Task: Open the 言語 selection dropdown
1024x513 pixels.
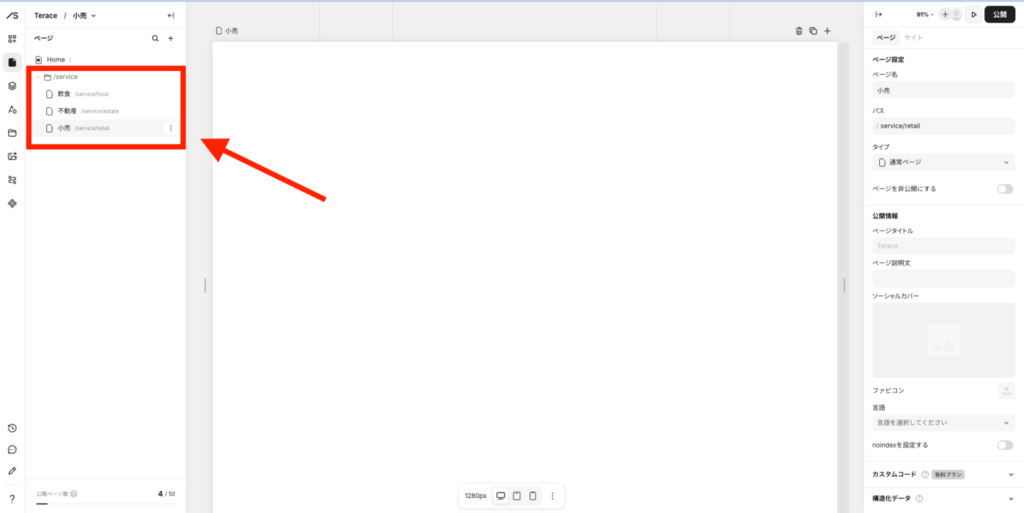Action: coord(944,423)
